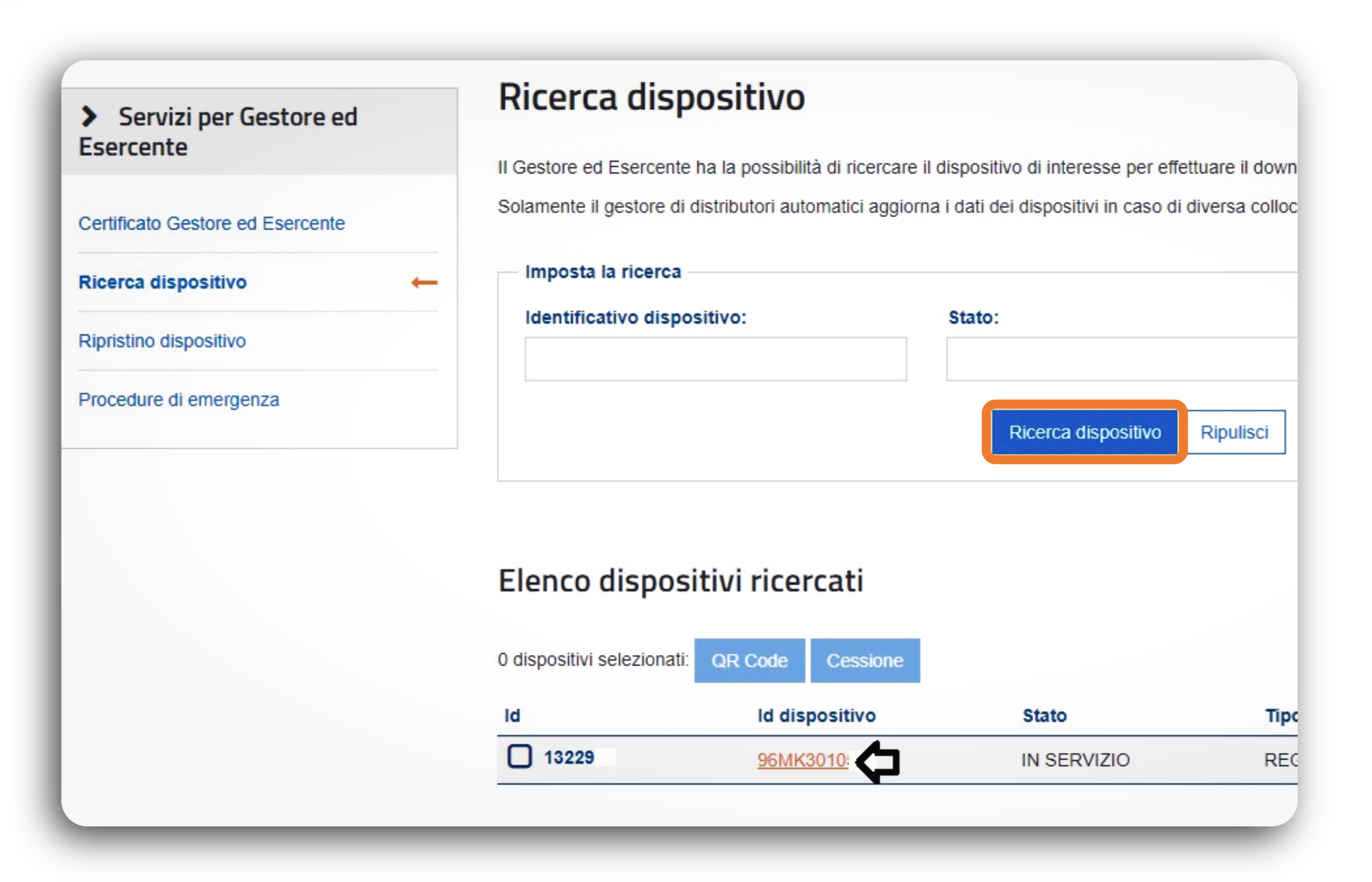Viewport: 1372px width, 882px height.
Task: Expand Servizi per Gestore ed Esercente chevron
Action: [x=89, y=116]
